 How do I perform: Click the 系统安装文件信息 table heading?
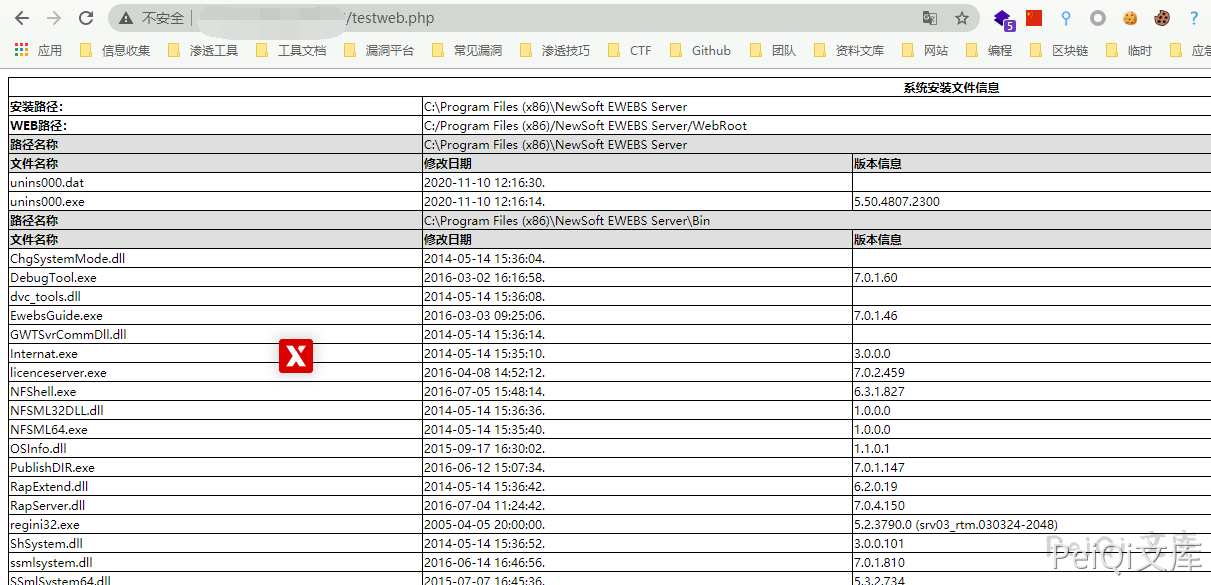951,88
